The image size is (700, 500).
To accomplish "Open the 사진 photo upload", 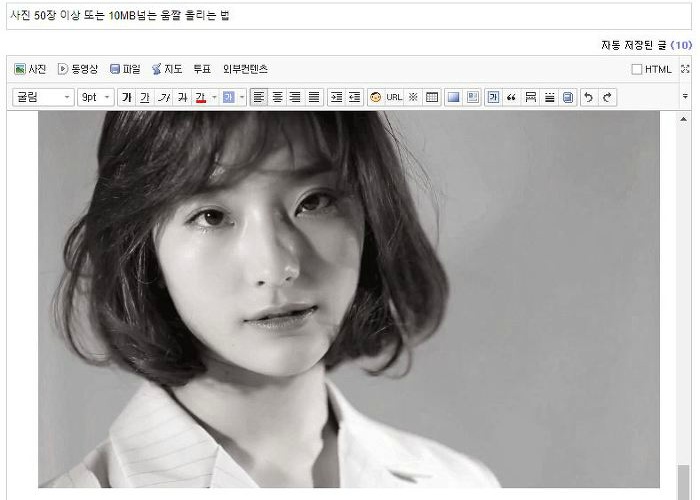I will (x=30, y=69).
